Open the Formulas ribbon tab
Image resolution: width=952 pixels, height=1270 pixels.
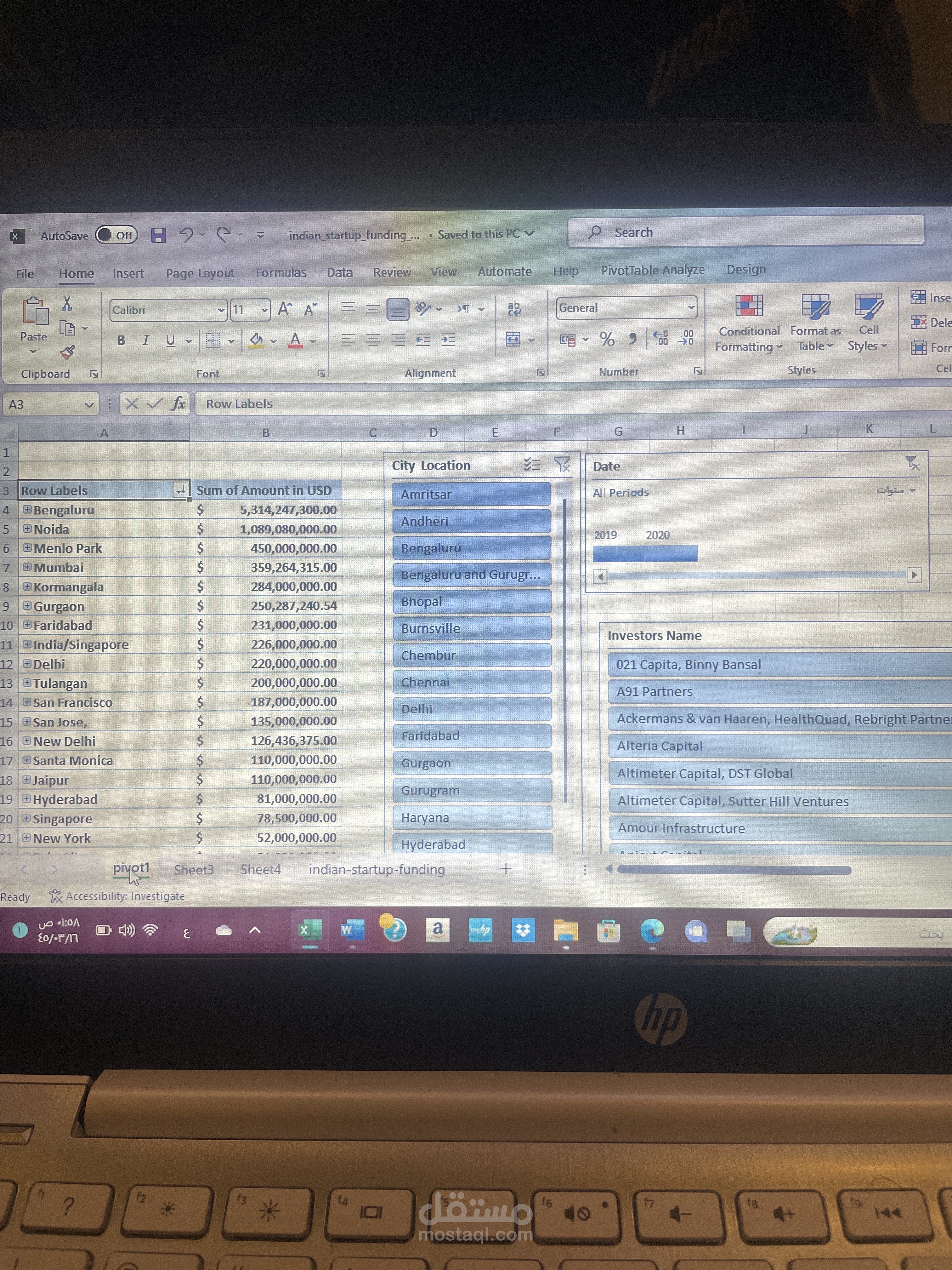point(280,273)
